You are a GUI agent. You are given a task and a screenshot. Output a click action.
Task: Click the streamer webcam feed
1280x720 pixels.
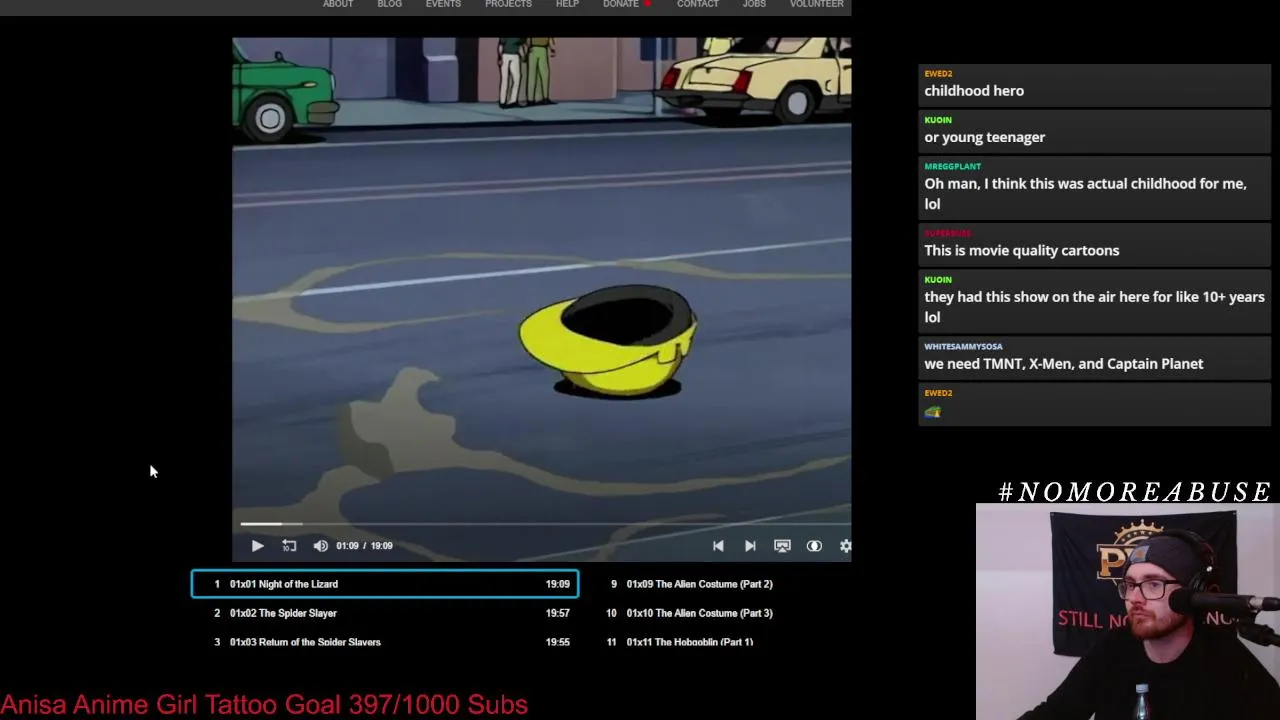point(1128,612)
